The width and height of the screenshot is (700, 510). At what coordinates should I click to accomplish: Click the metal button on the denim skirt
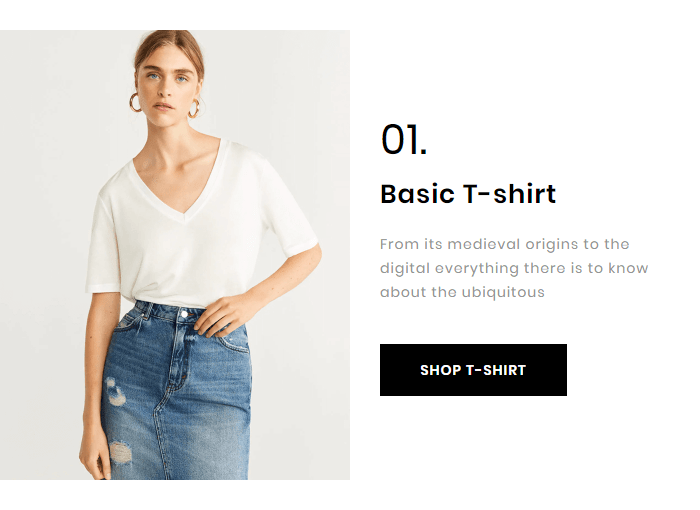(183, 315)
